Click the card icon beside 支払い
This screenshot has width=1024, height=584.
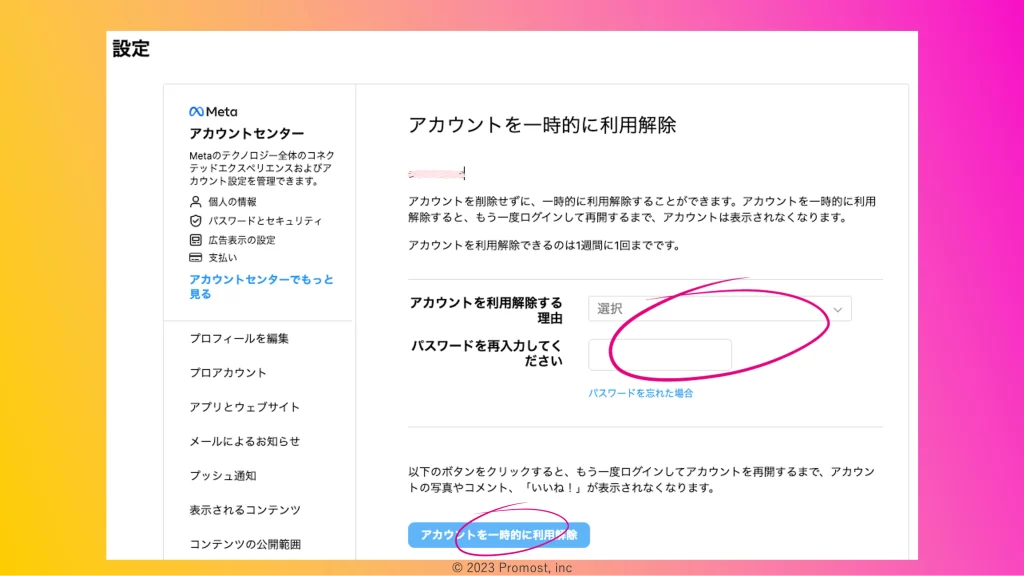click(x=196, y=258)
